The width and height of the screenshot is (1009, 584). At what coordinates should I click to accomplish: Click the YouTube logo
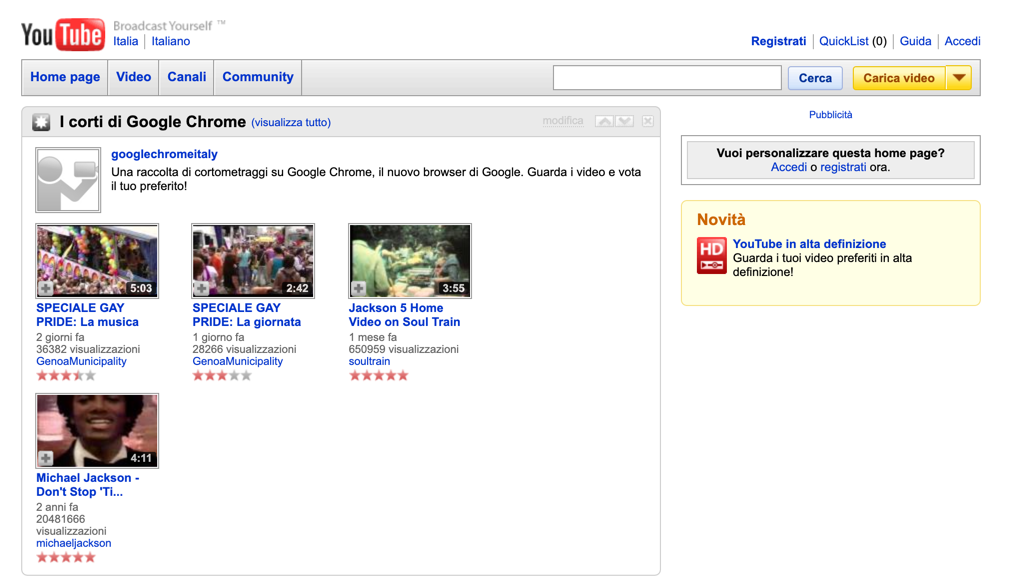62,35
